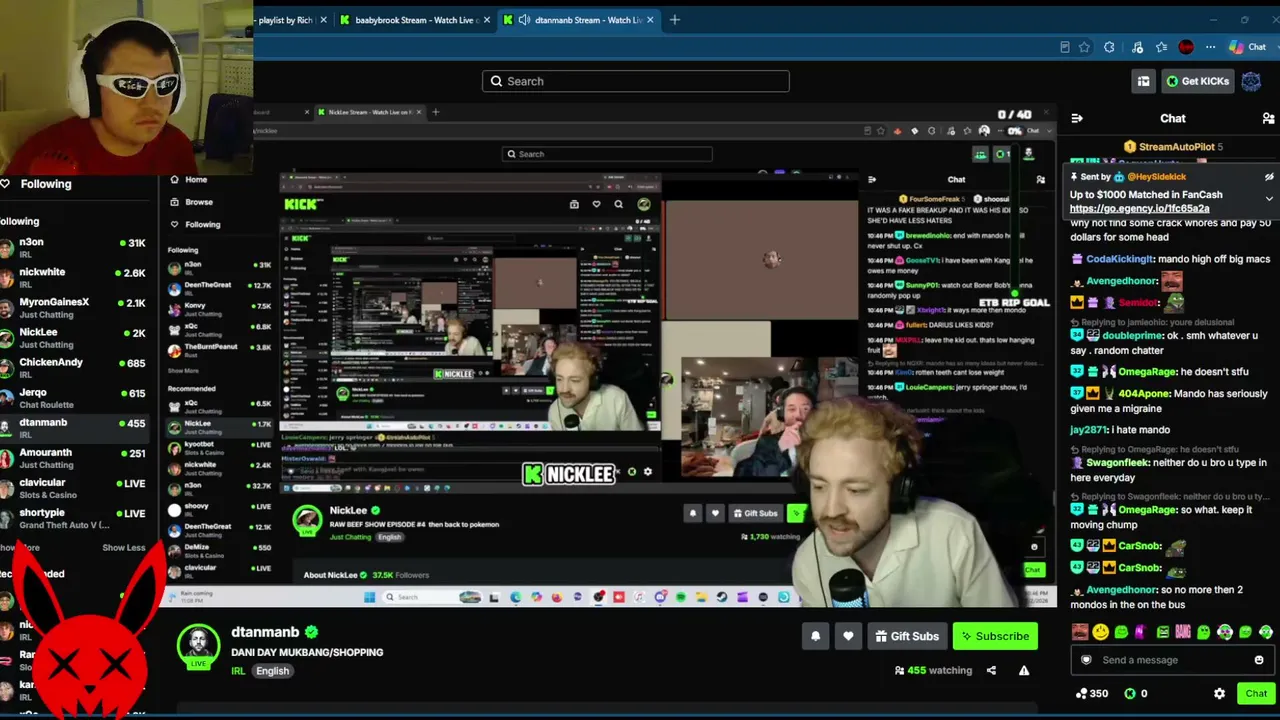The height and width of the screenshot is (720, 1280).
Task: Switch to the dtanmanb Stream tab
Action: pos(580,20)
